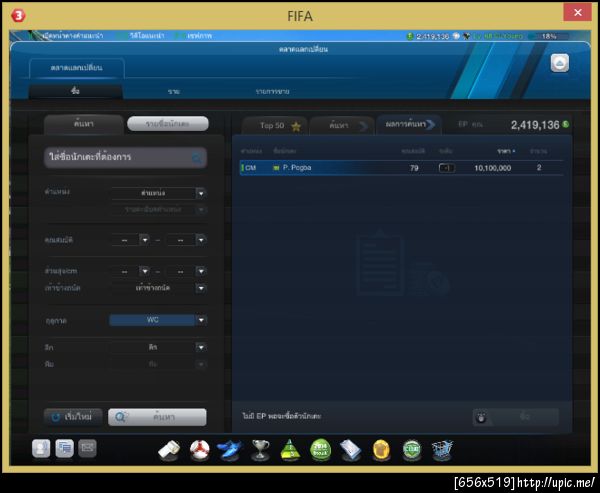This screenshot has height=493, width=600.
Task: Click the friends profile icon at bottom left
Action: point(41,448)
